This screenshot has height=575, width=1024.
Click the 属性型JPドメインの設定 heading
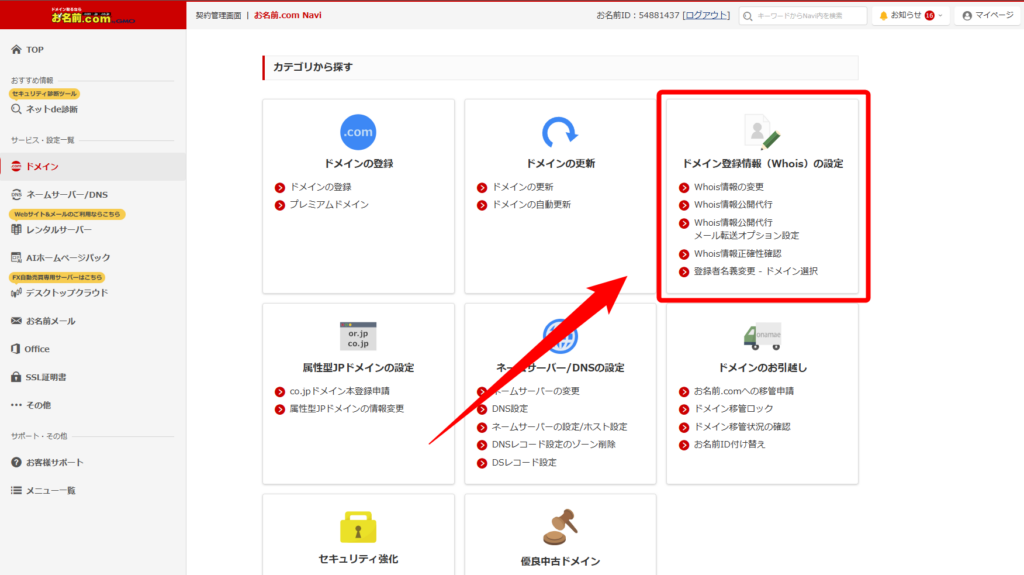pyautogui.click(x=358, y=368)
